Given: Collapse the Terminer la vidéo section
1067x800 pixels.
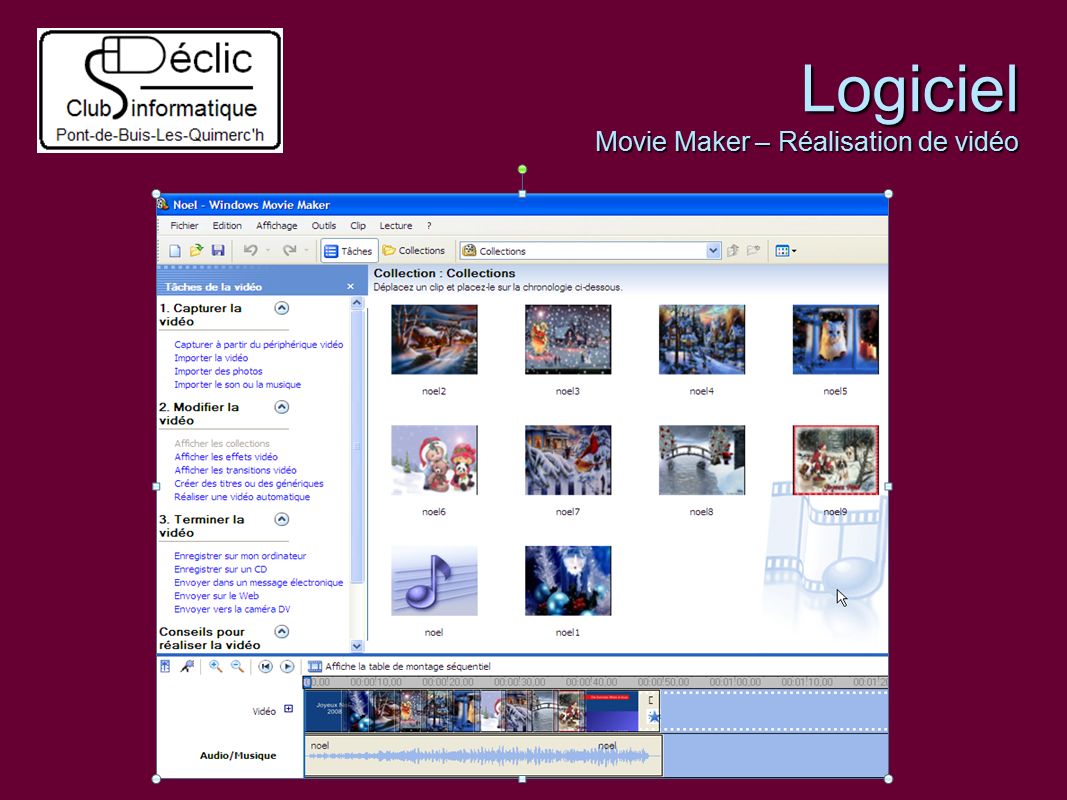Looking at the screenshot, I should tap(282, 519).
